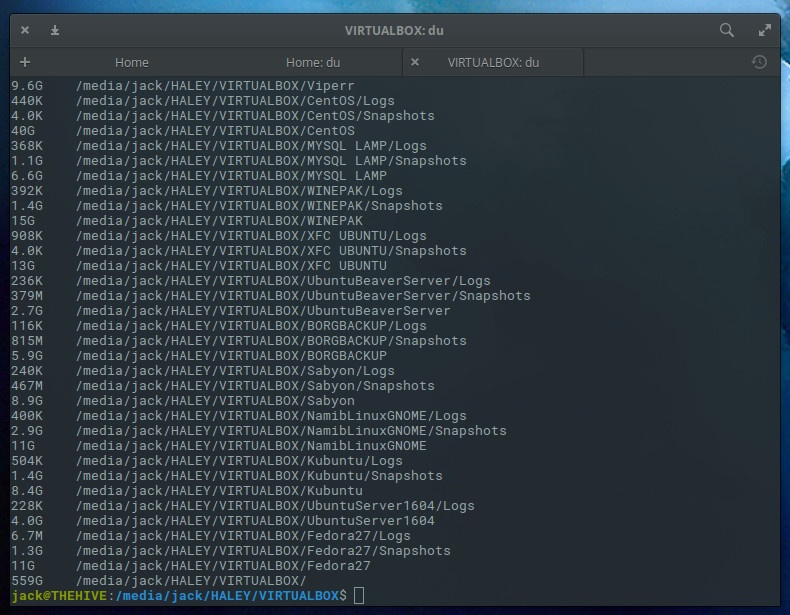Click the UbuntuBeaverServer/Snapshots path line
This screenshot has height=615, width=790.
pyautogui.click(x=302, y=296)
